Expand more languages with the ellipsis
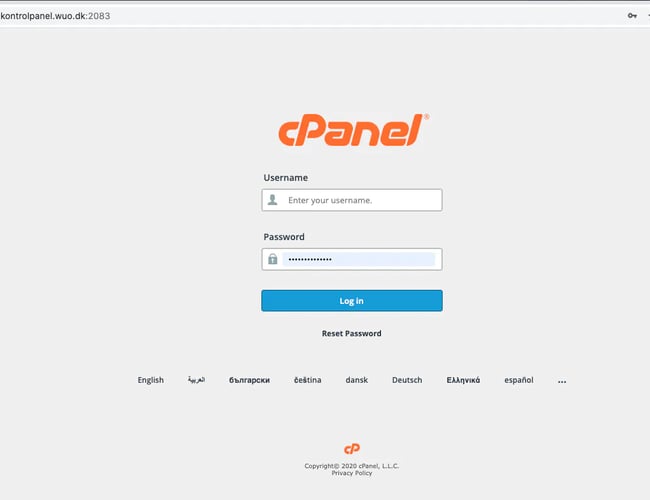The image size is (650, 500). tap(562, 381)
